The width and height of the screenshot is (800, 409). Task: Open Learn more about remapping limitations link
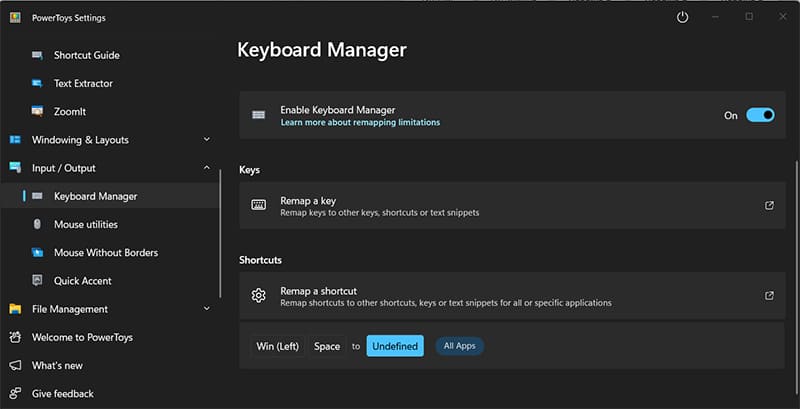tap(360, 122)
